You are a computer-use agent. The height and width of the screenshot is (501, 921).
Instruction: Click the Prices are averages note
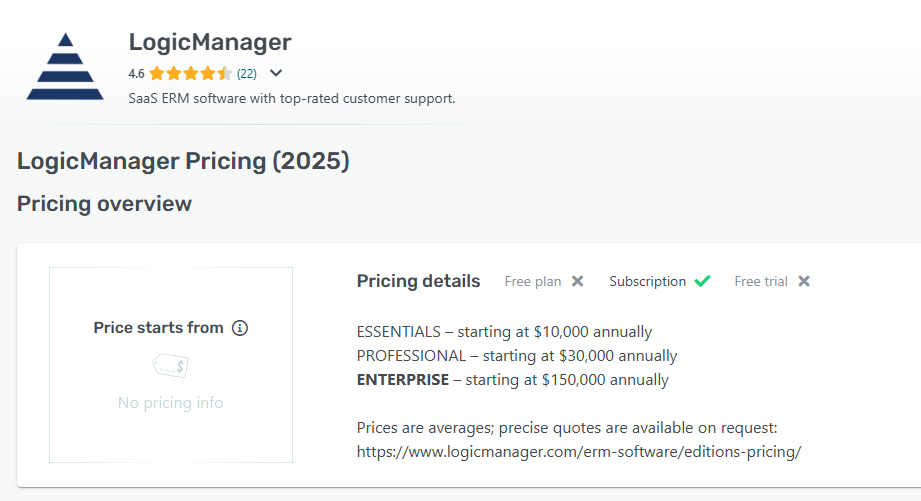click(x=567, y=428)
